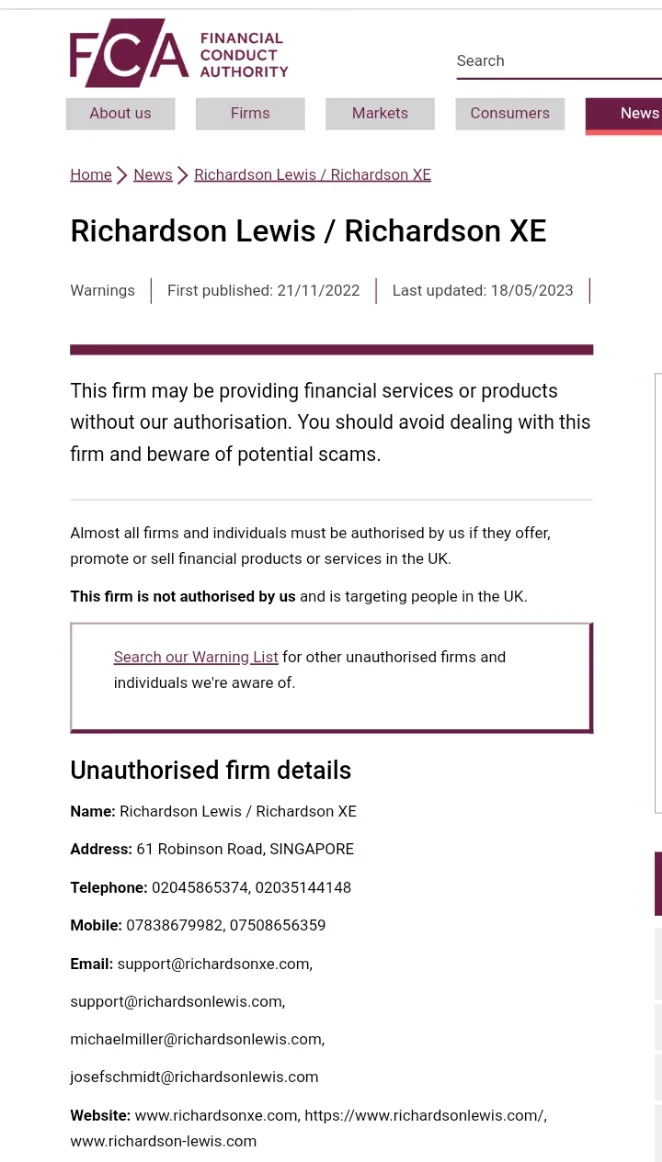Click the www.richardson-lewis.com website text
Viewport: 662px width, 1162px height.
(163, 1141)
